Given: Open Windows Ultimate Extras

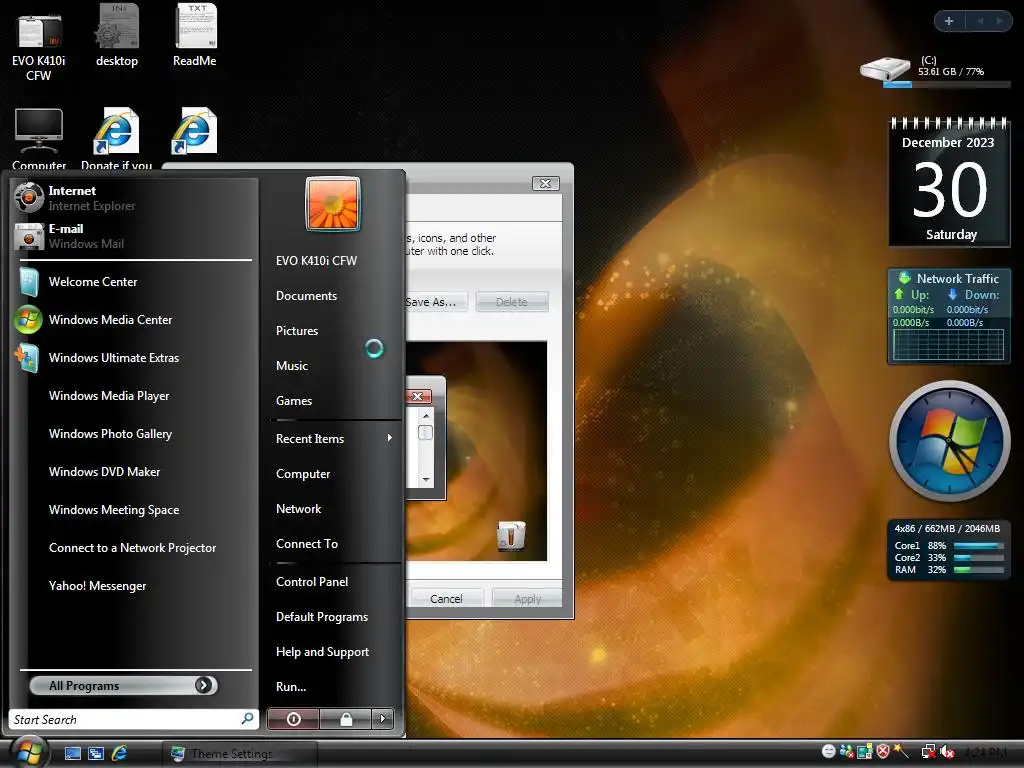Looking at the screenshot, I should [134, 357].
